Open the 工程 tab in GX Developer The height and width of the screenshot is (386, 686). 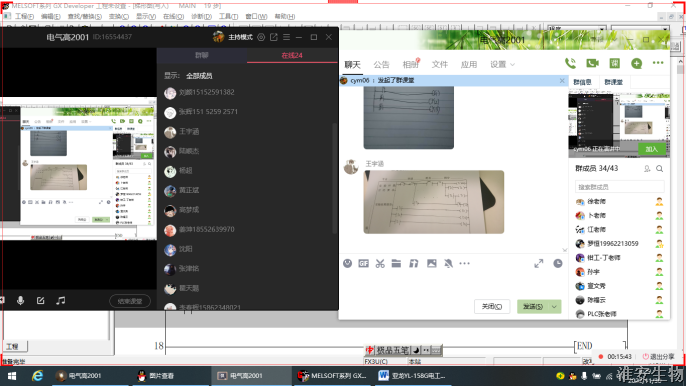[14, 346]
